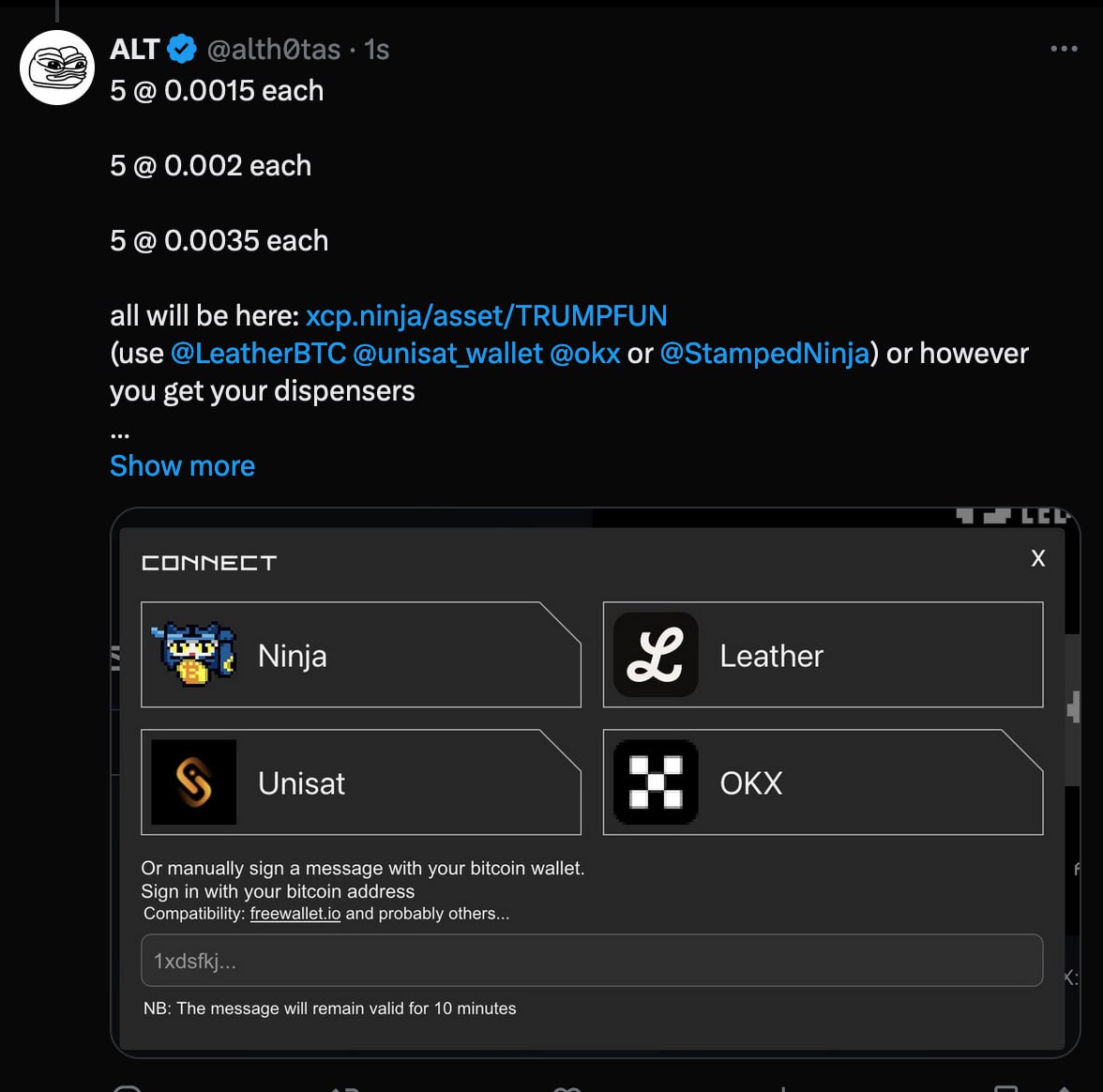Viewport: 1103px width, 1092px height.
Task: Click the blue verified badge next to ALT
Action: pyautogui.click(x=182, y=50)
